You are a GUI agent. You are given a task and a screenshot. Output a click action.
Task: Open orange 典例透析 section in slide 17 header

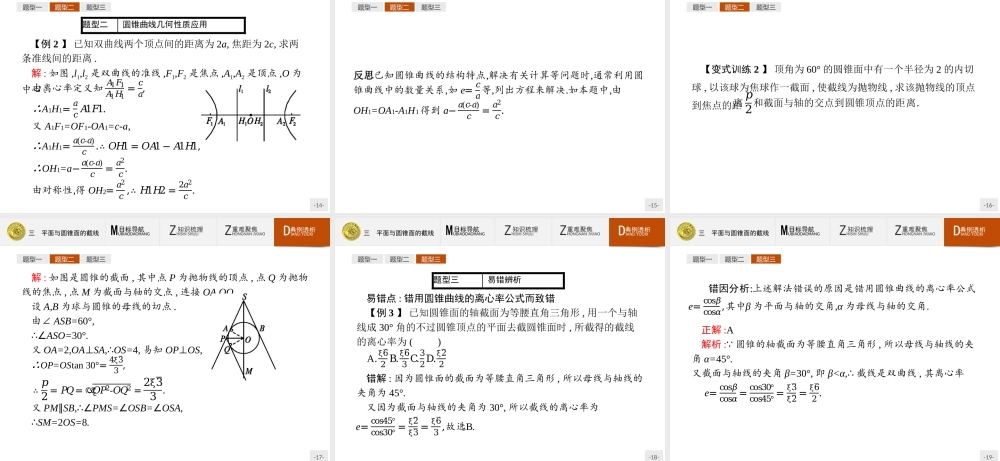coord(302,231)
